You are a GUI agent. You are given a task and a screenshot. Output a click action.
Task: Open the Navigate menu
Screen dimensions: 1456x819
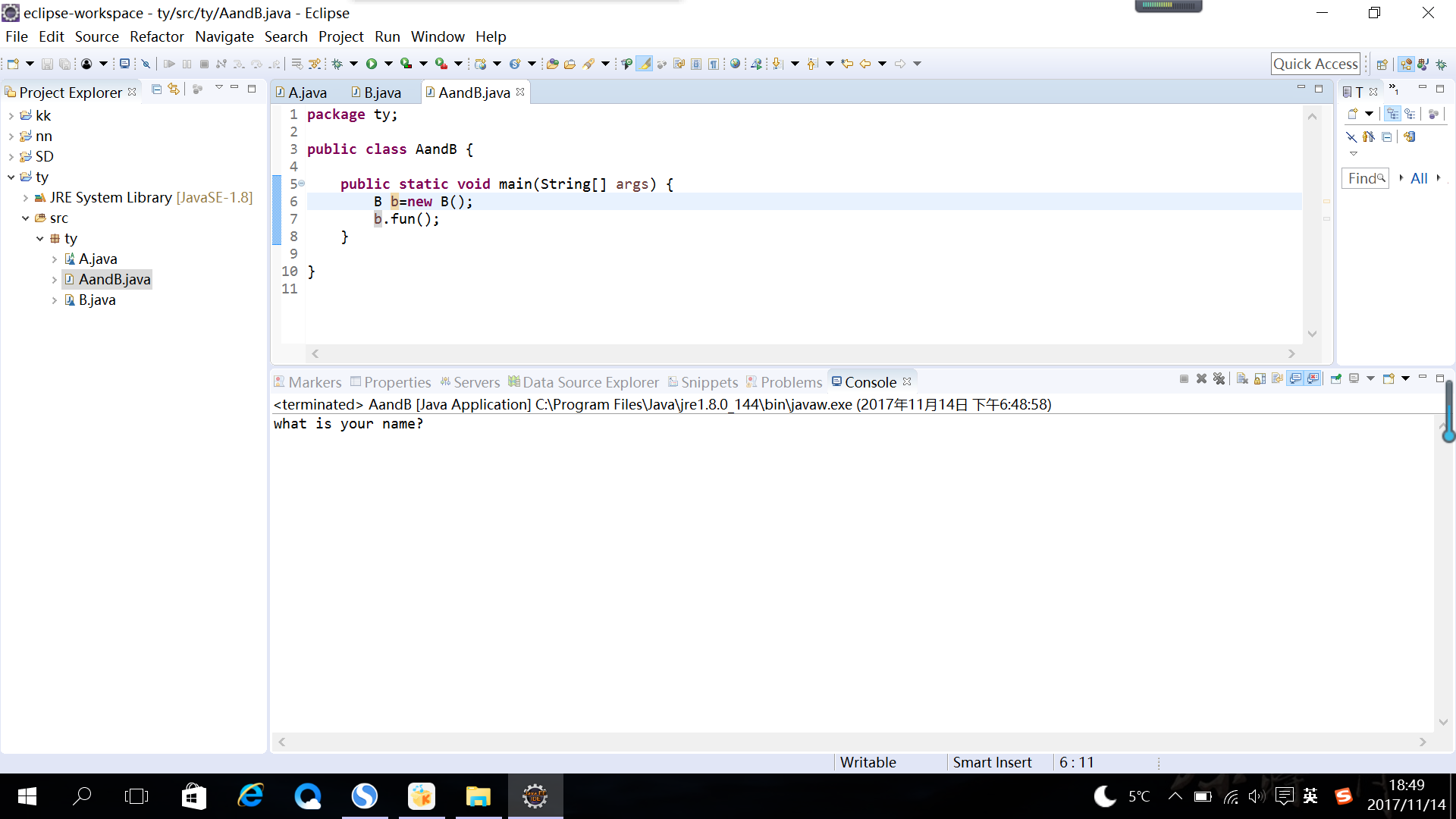point(224,36)
